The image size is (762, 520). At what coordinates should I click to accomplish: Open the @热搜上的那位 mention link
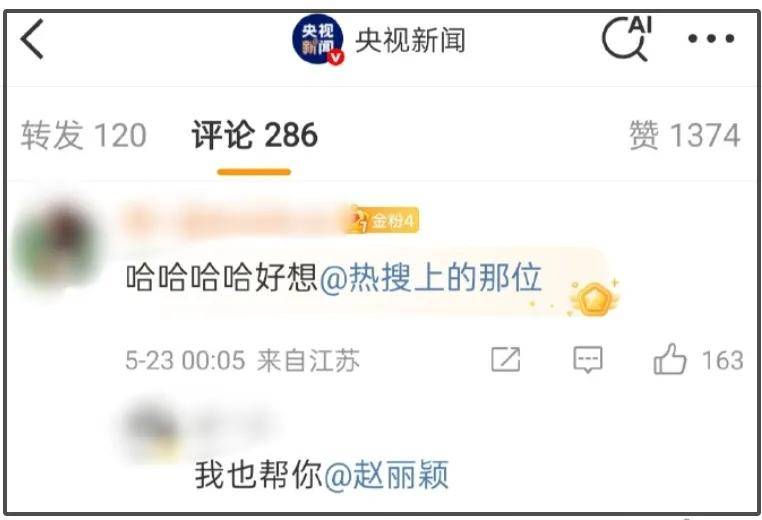point(431,278)
